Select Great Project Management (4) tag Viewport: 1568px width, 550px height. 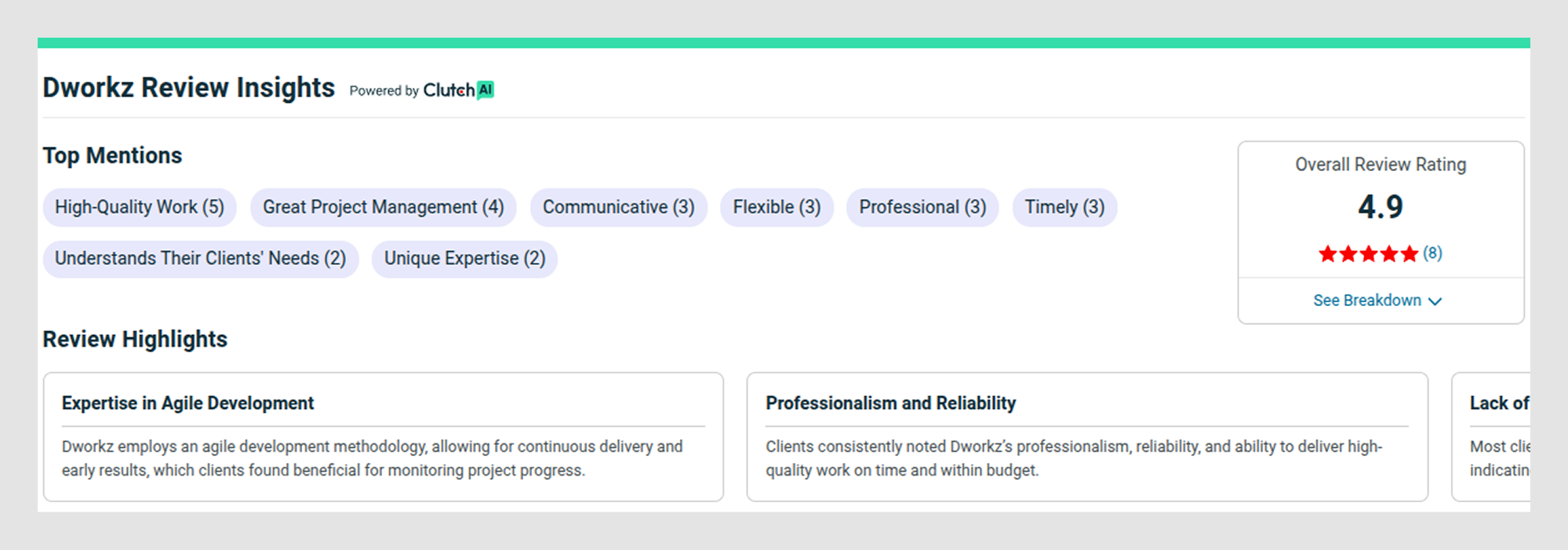[384, 207]
